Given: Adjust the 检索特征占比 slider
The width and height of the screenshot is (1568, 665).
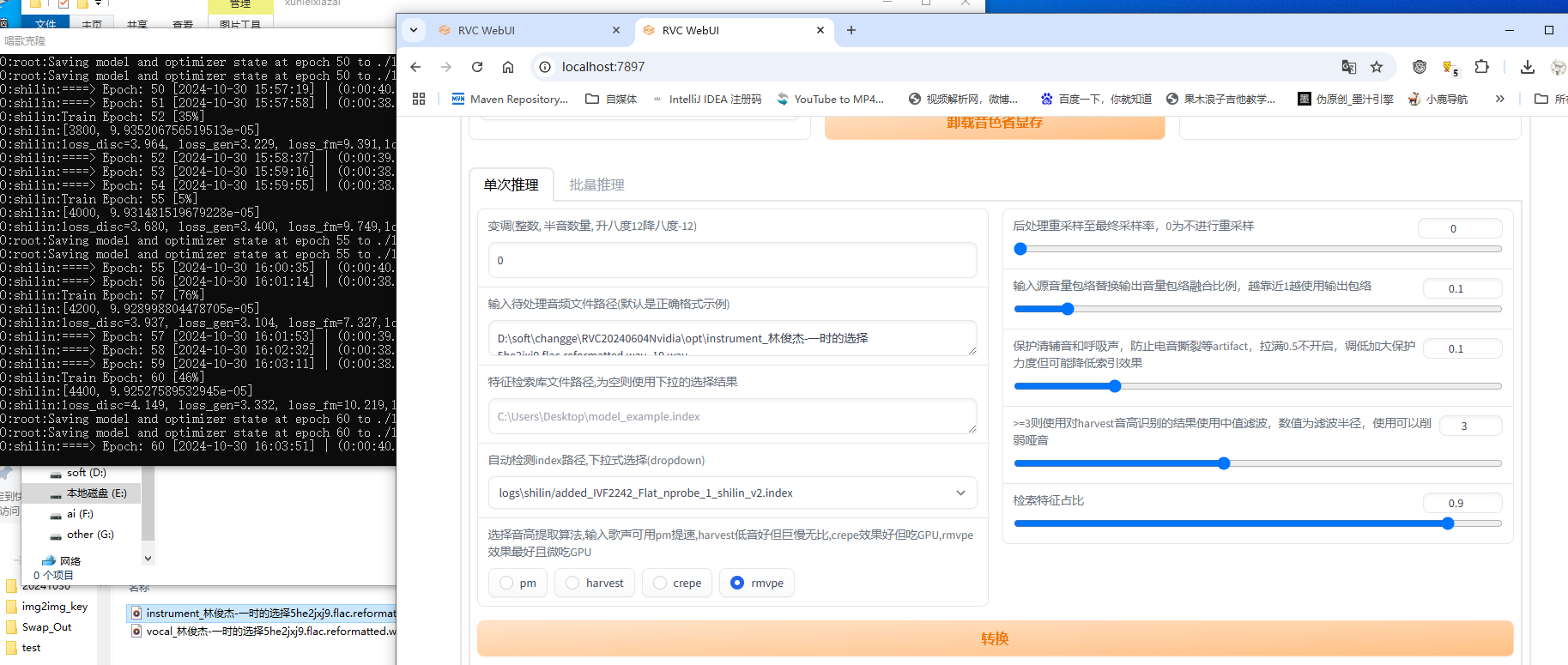Looking at the screenshot, I should [1257, 523].
